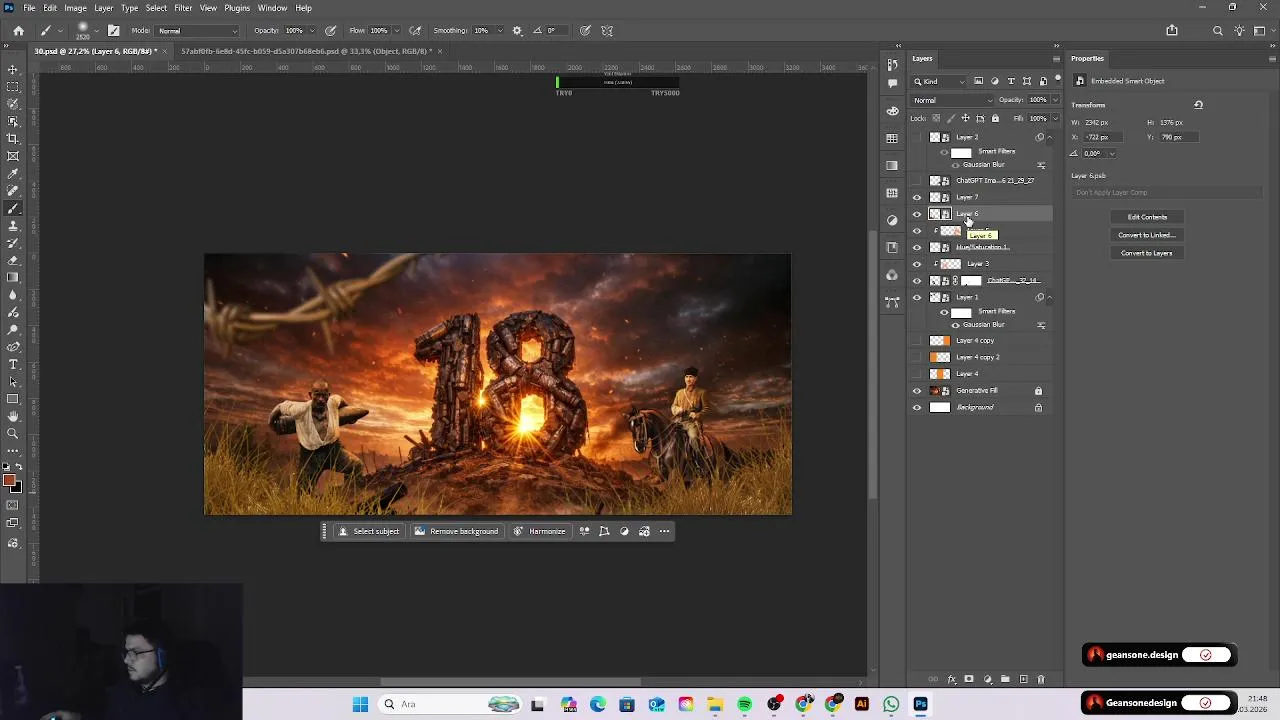Lock layer position with the move icon

[965, 118]
